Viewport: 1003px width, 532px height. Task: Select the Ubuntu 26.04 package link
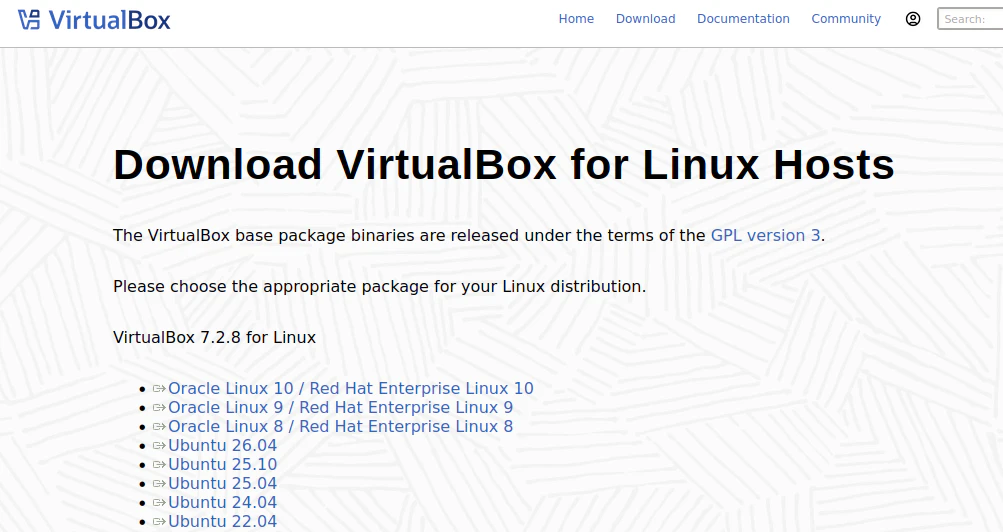click(x=223, y=446)
